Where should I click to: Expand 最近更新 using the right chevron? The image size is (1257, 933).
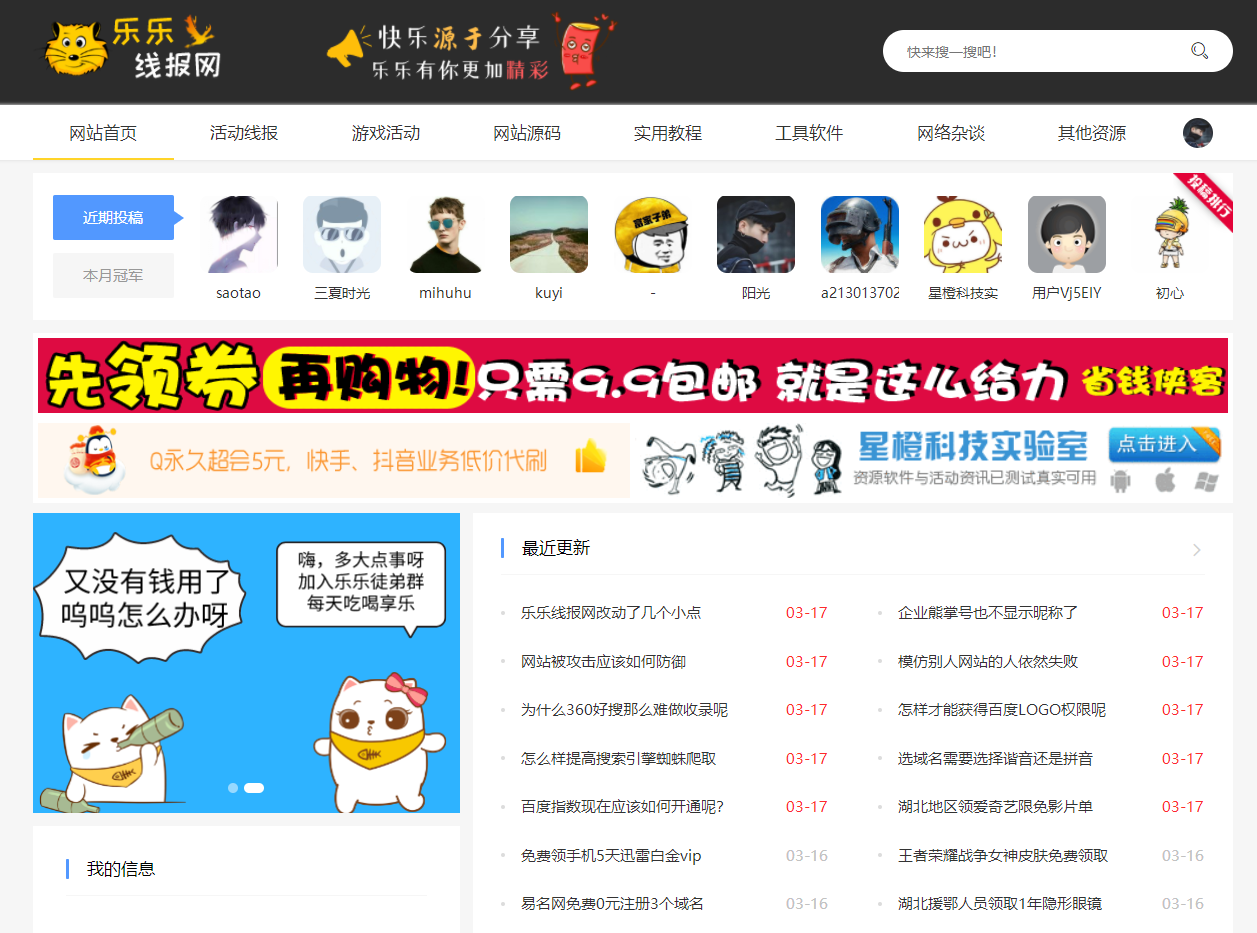pyautogui.click(x=1198, y=549)
